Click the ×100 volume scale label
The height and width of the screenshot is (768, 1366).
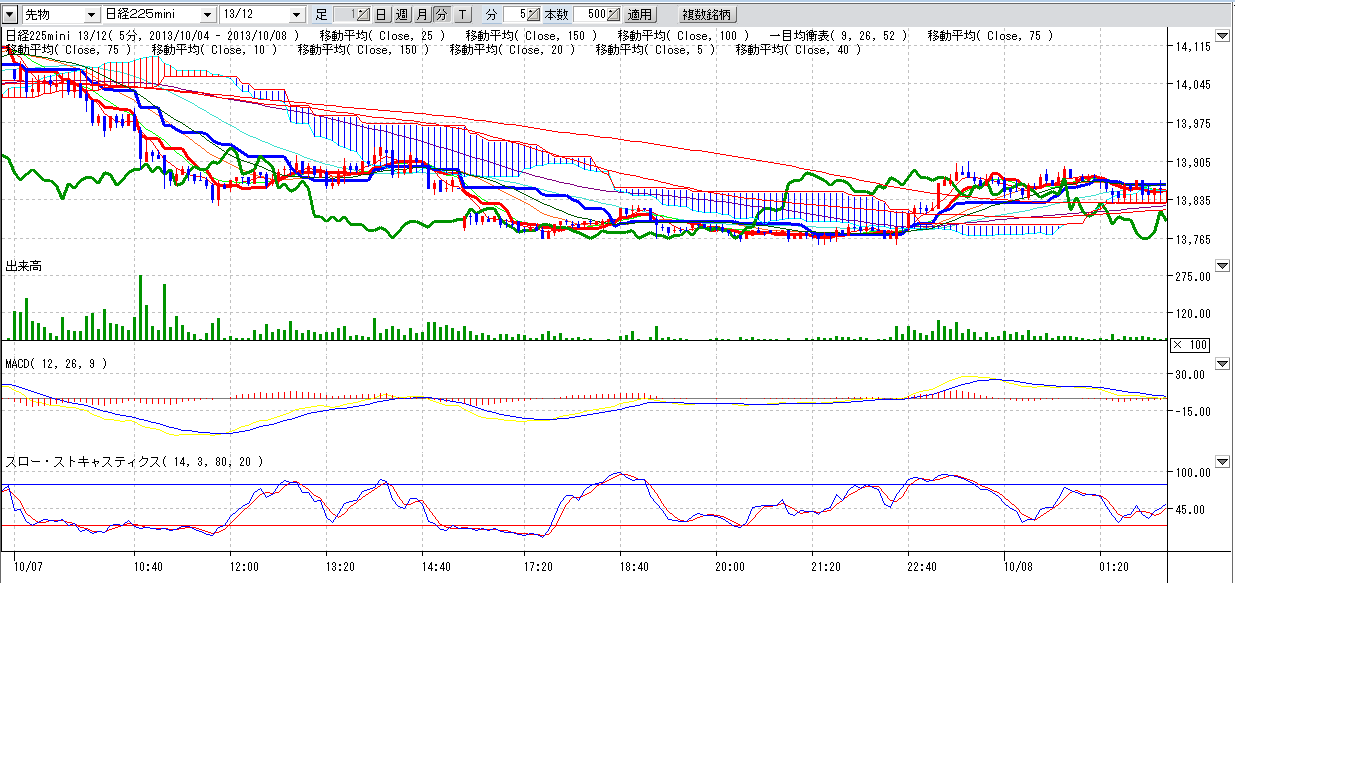click(1189, 345)
